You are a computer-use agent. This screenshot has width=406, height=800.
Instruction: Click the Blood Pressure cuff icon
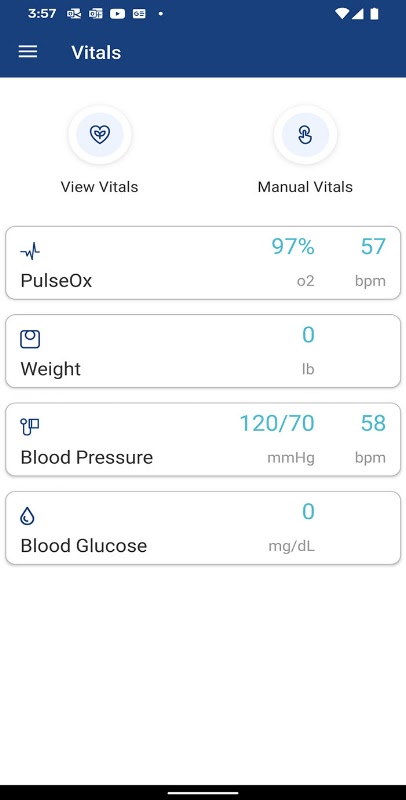click(30, 427)
